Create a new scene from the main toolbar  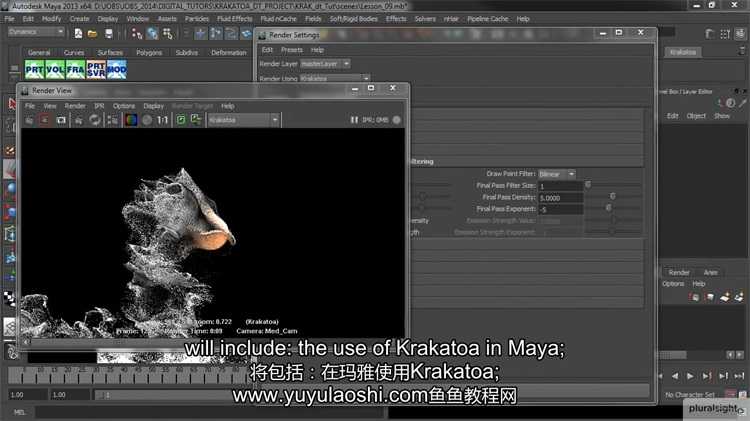pos(78,33)
